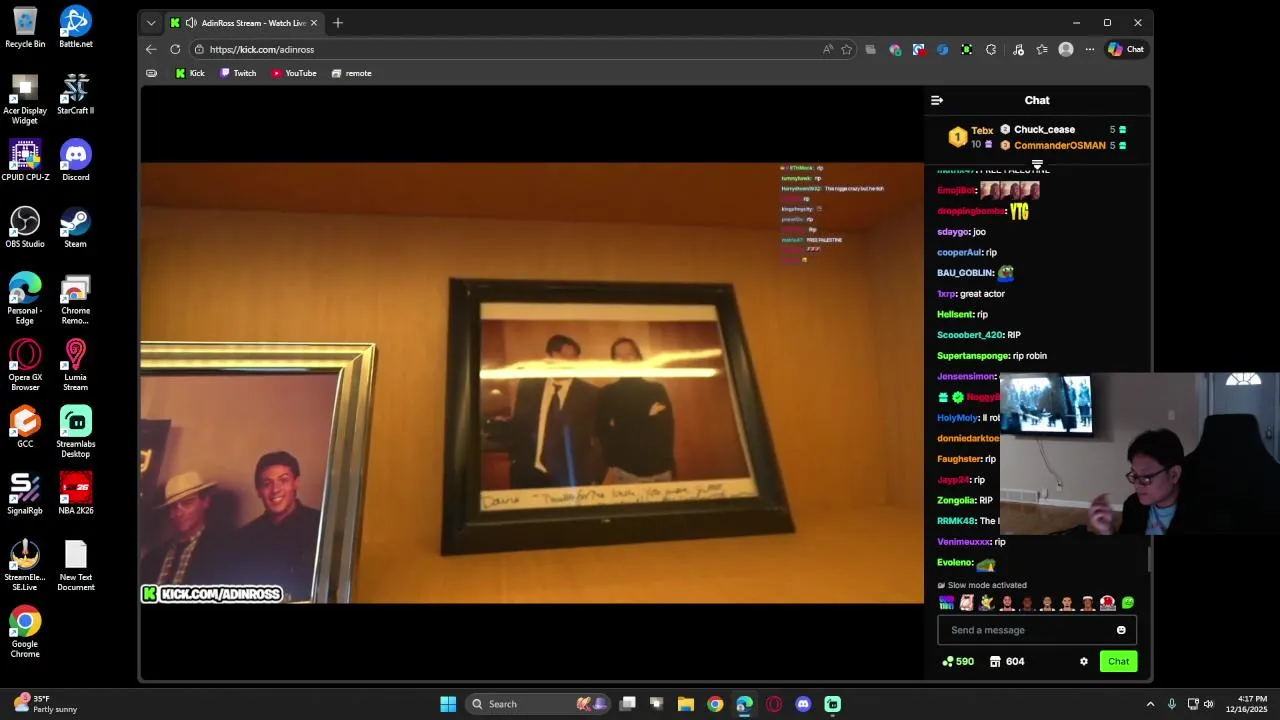Click the Adin Ross stream video player
The width and height of the screenshot is (1280, 720).
point(532,382)
